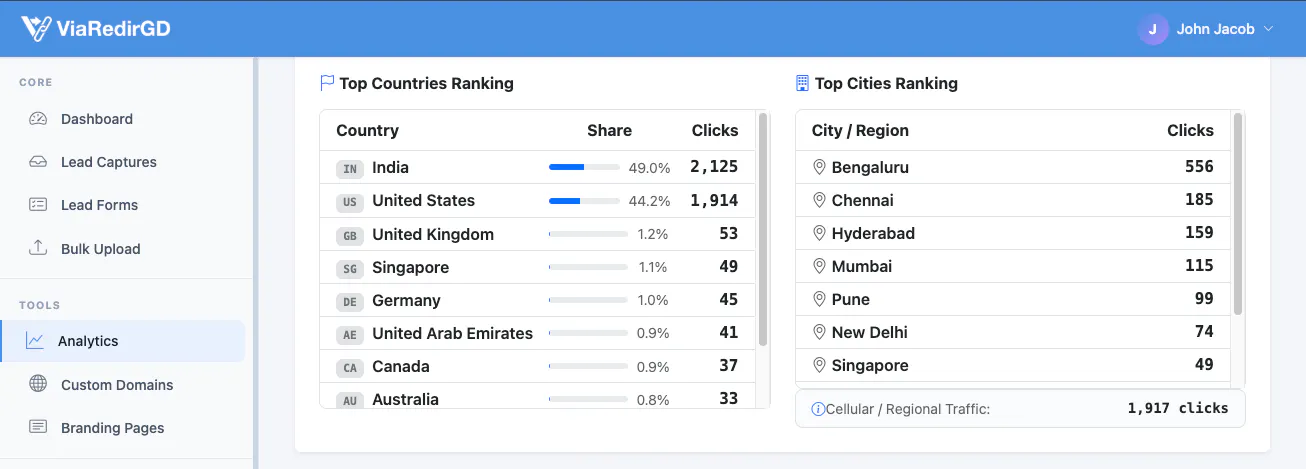Click the Clicks column header in countries
The width and height of the screenshot is (1306, 469).
(x=715, y=130)
